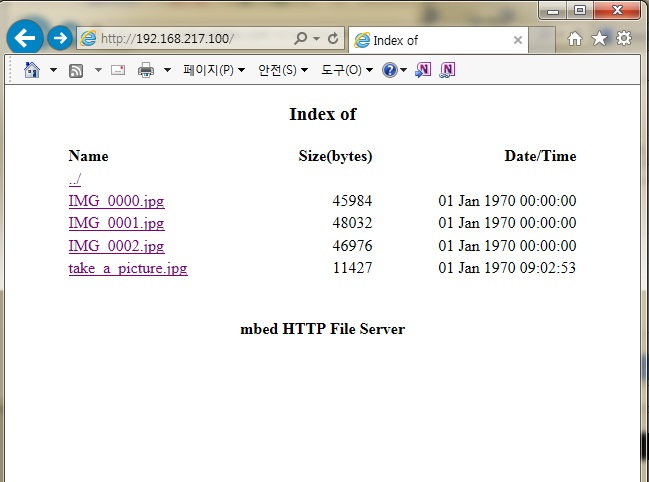This screenshot has height=482, width=649.
Task: Open Favorites with the star icon
Action: (x=599, y=38)
